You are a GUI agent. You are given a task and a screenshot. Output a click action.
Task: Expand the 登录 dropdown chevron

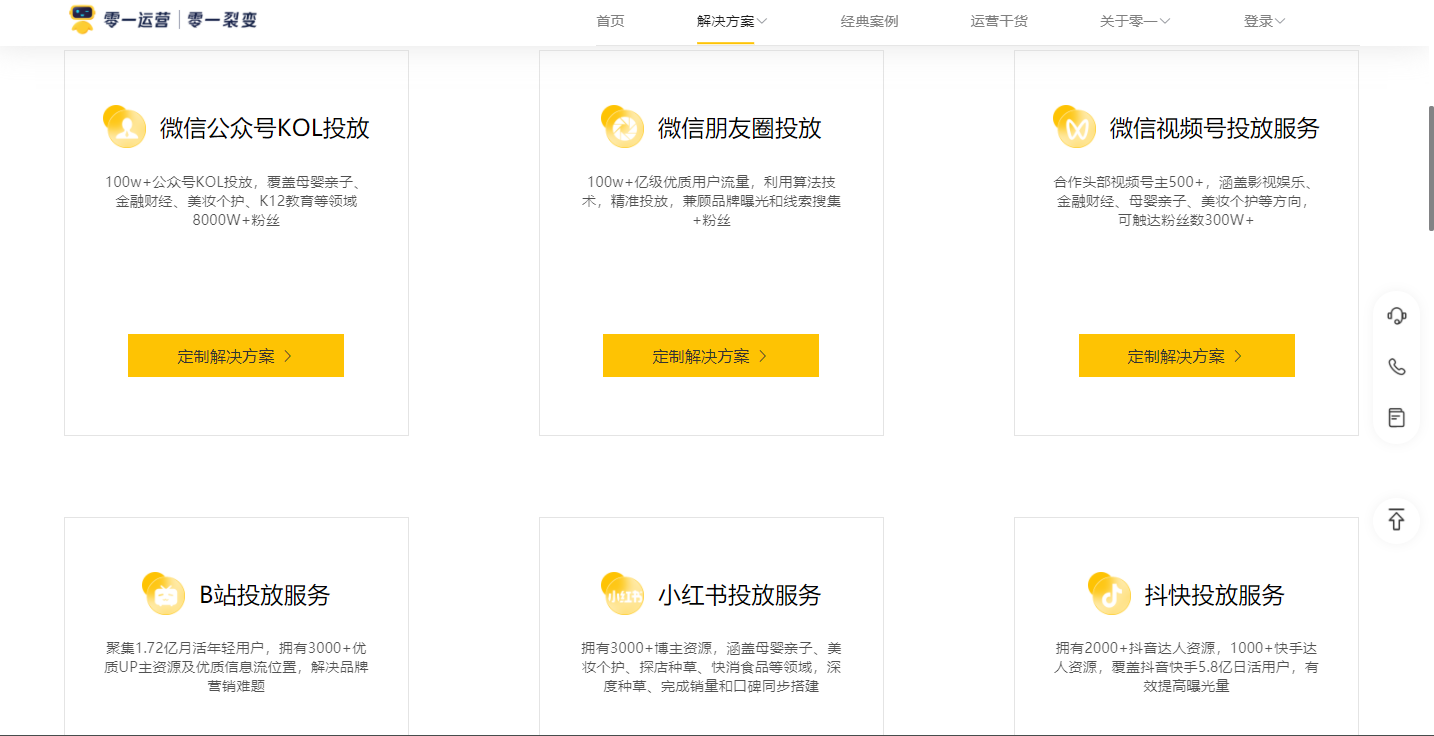tap(1280, 21)
